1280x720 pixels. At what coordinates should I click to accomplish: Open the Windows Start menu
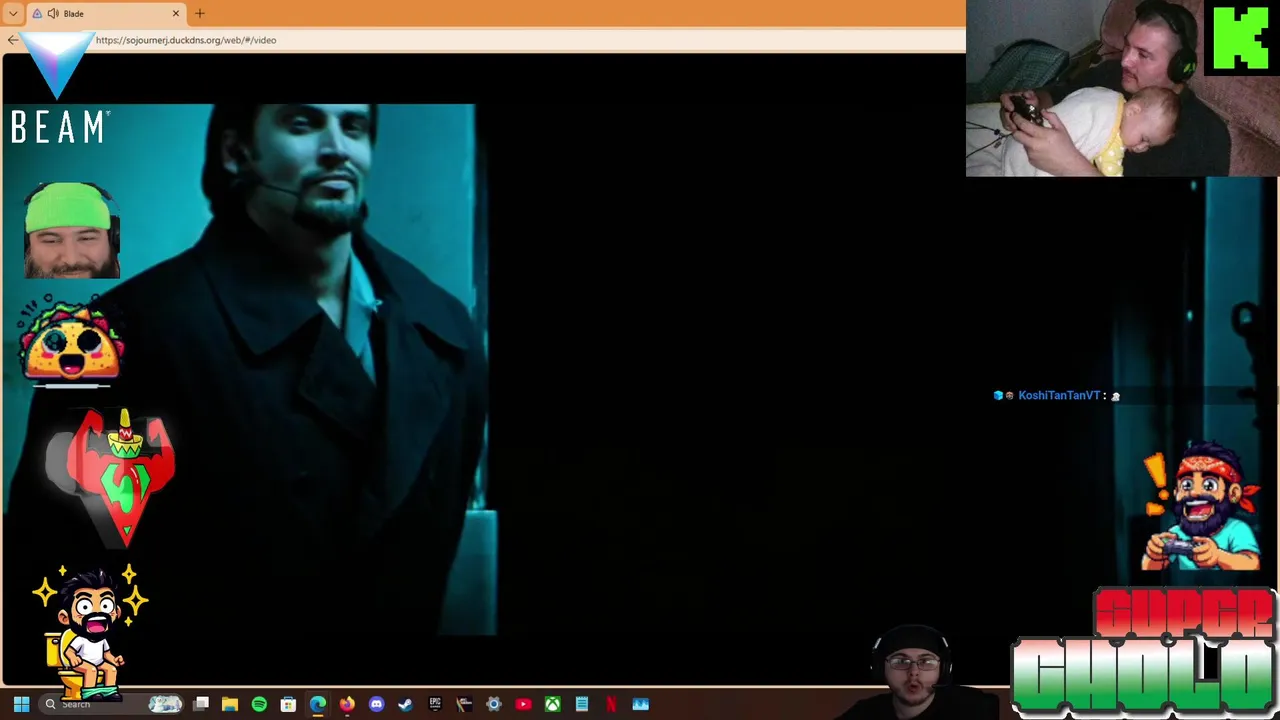pos(21,704)
